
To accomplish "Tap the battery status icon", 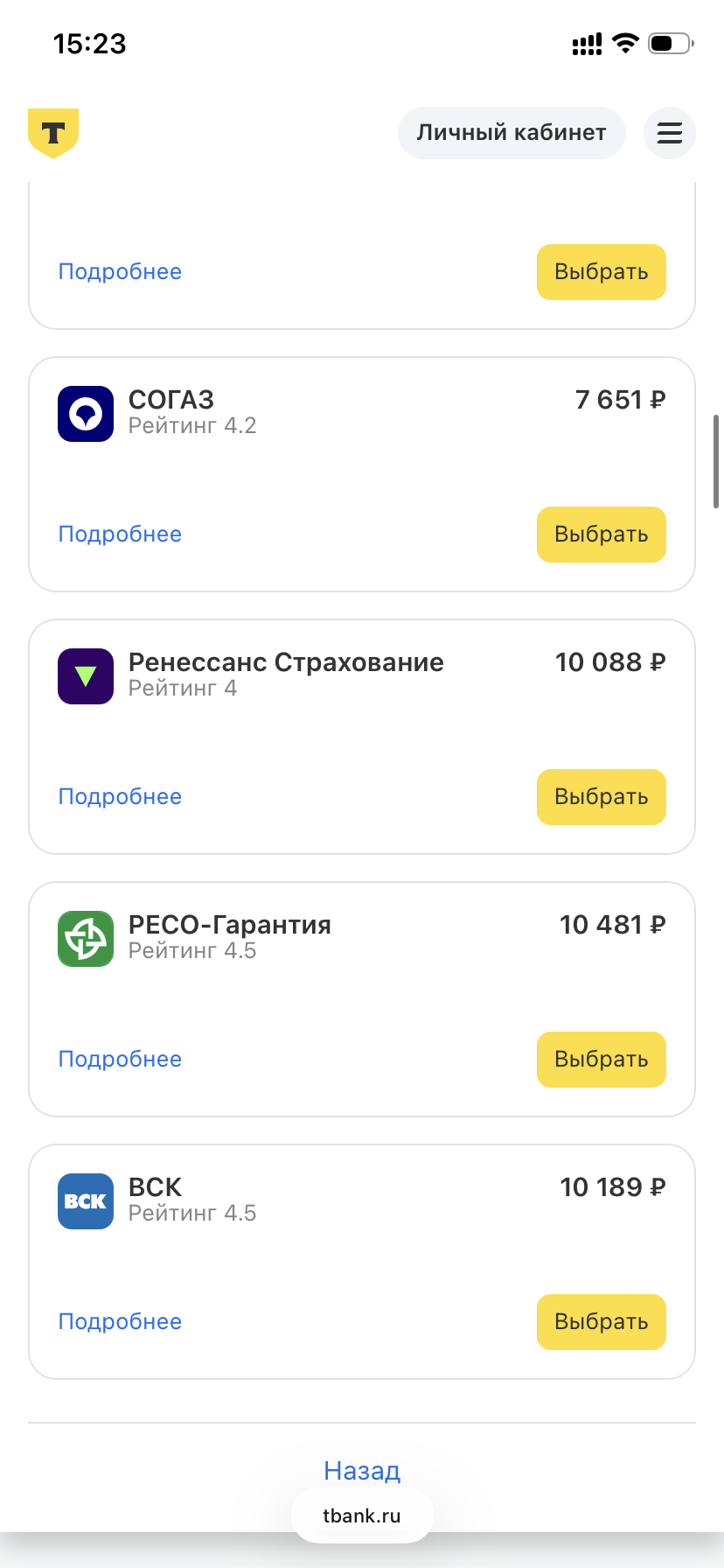I will 671,43.
